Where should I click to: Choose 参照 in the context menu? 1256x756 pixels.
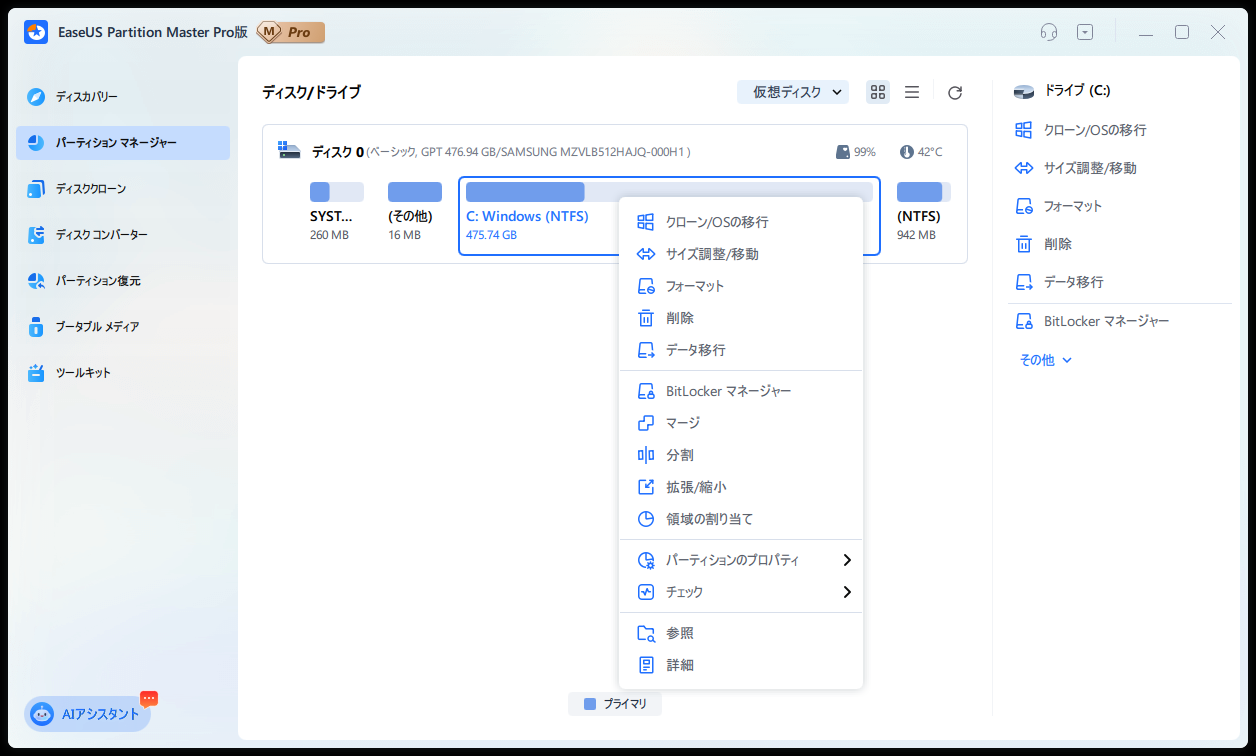tap(741, 633)
